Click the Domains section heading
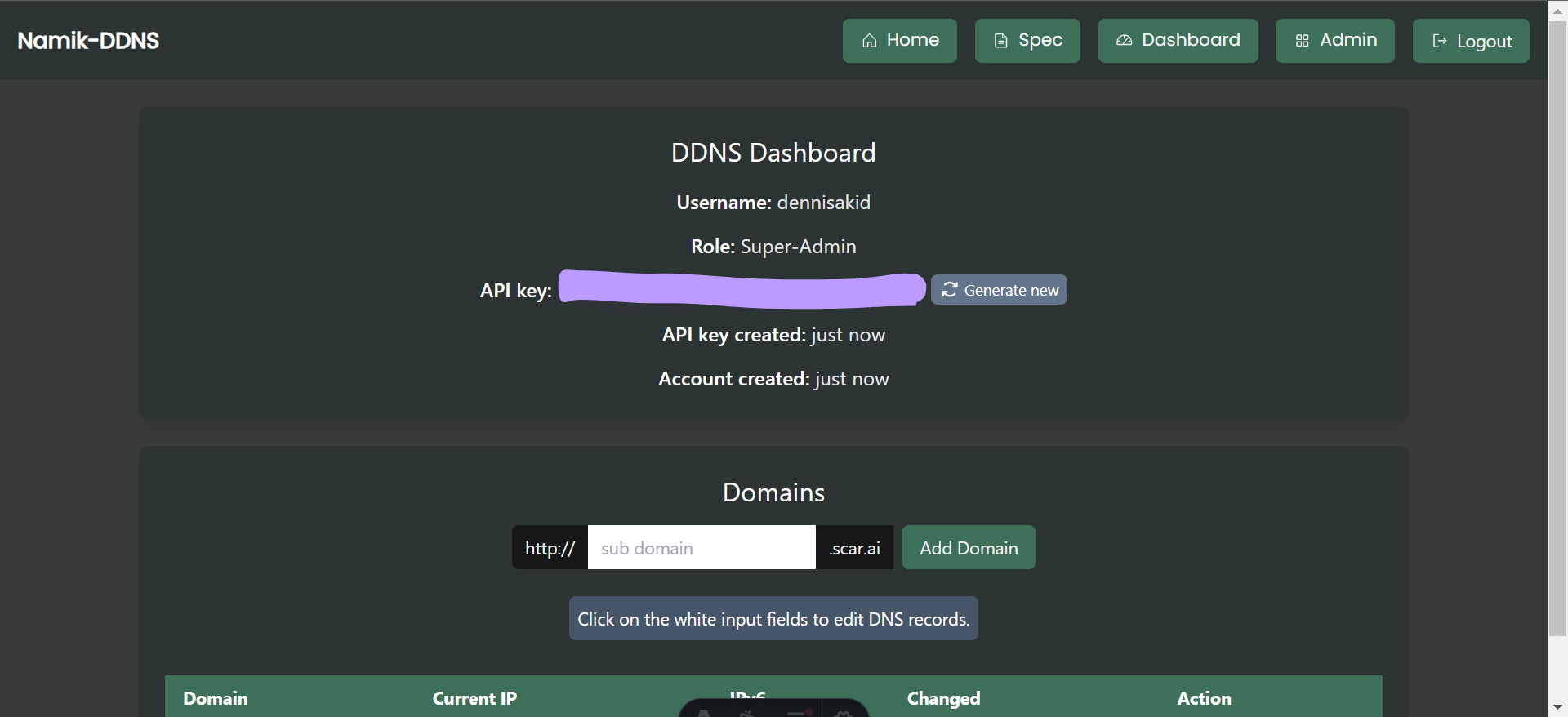 coord(773,492)
